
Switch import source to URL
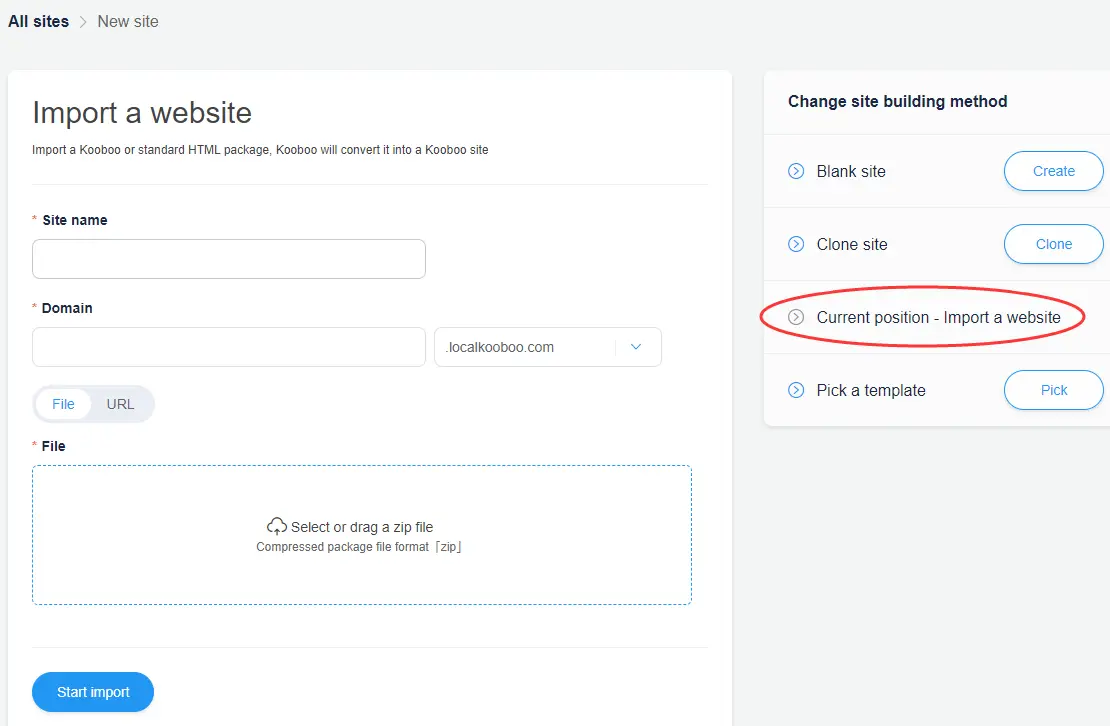120,404
